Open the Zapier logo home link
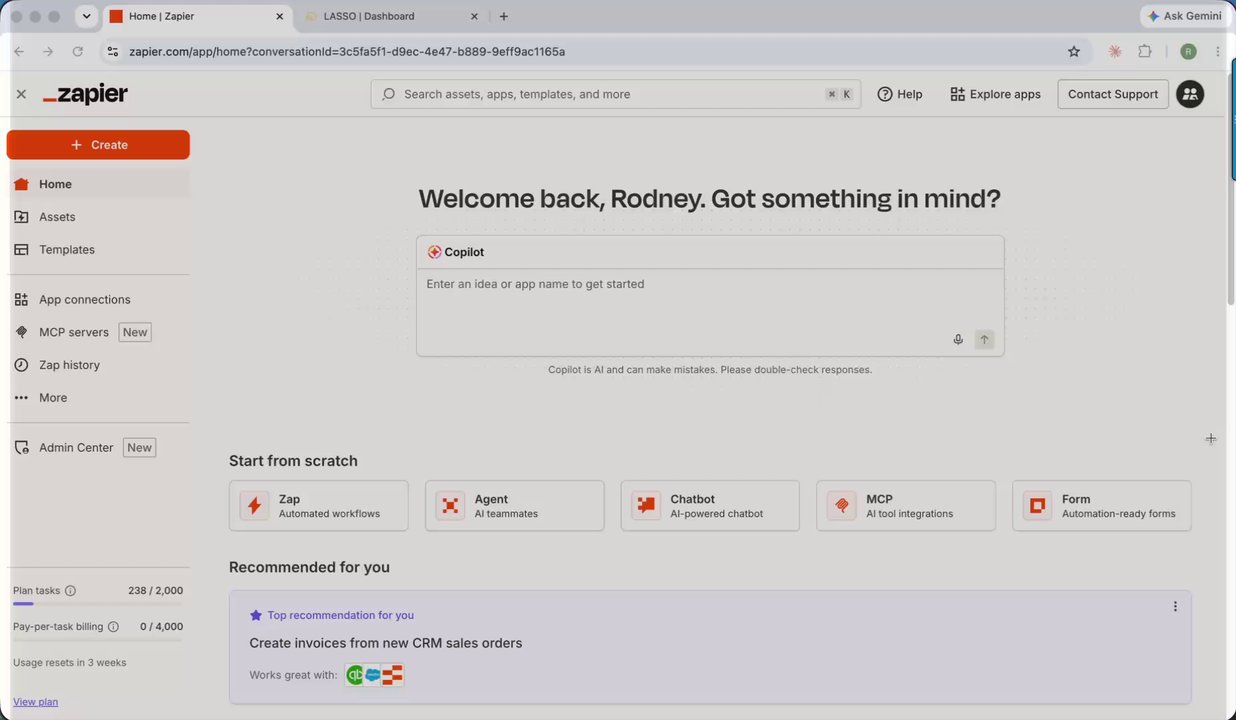This screenshot has width=1236, height=720. pos(85,94)
